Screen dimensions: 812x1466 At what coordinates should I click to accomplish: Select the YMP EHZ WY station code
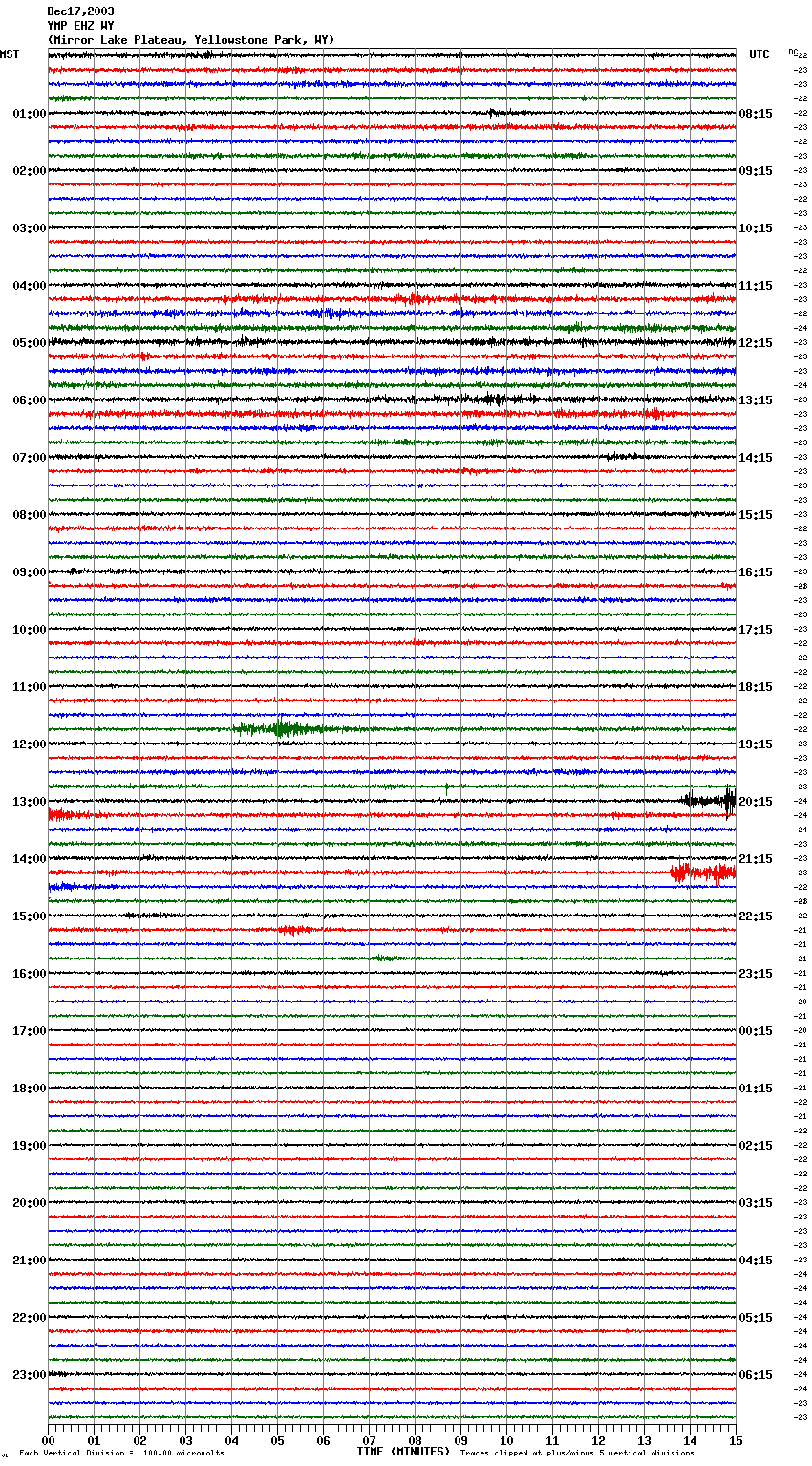[x=80, y=26]
